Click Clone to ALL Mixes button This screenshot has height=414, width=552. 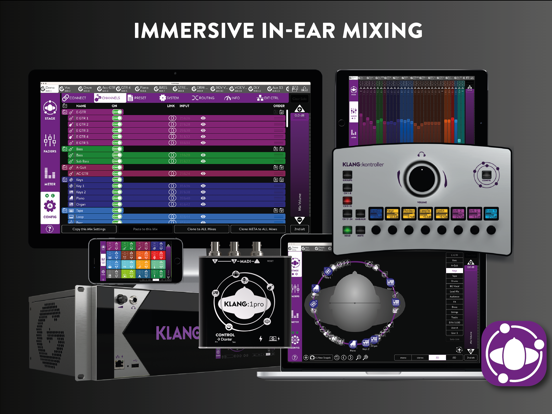coord(201,229)
